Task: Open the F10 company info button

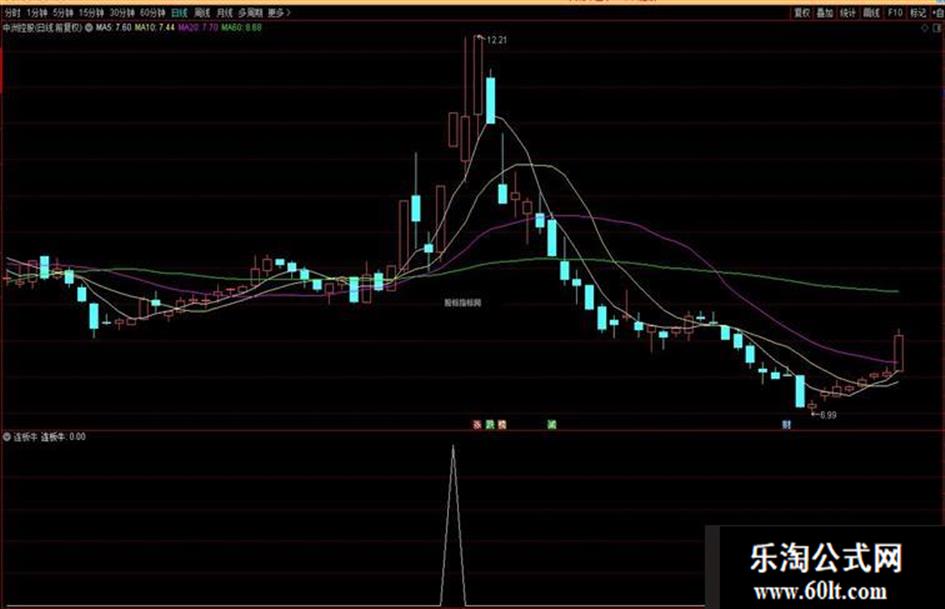Action: (x=894, y=13)
